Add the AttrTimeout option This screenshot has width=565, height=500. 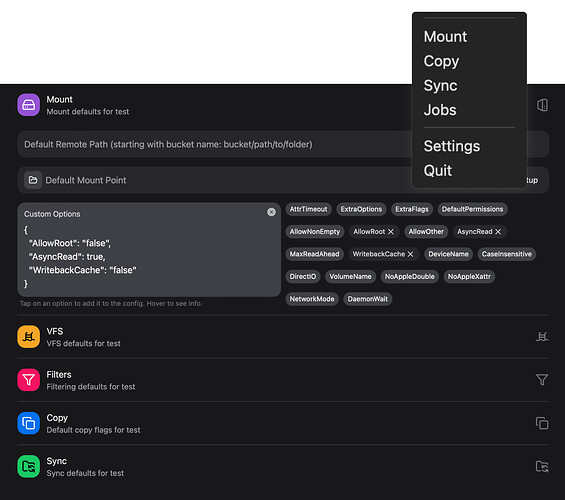[308, 209]
